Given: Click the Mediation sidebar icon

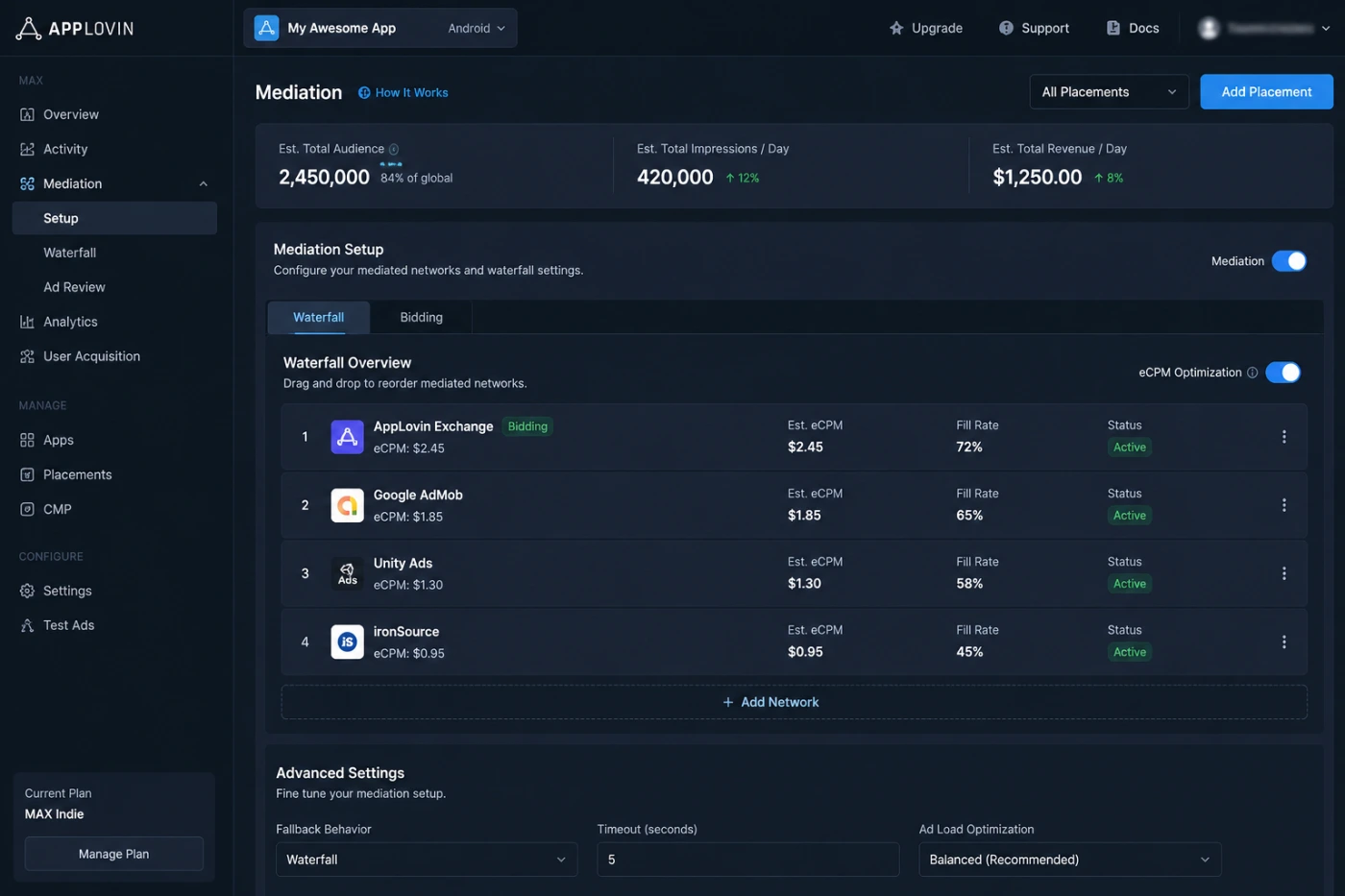Looking at the screenshot, I should pos(27,183).
